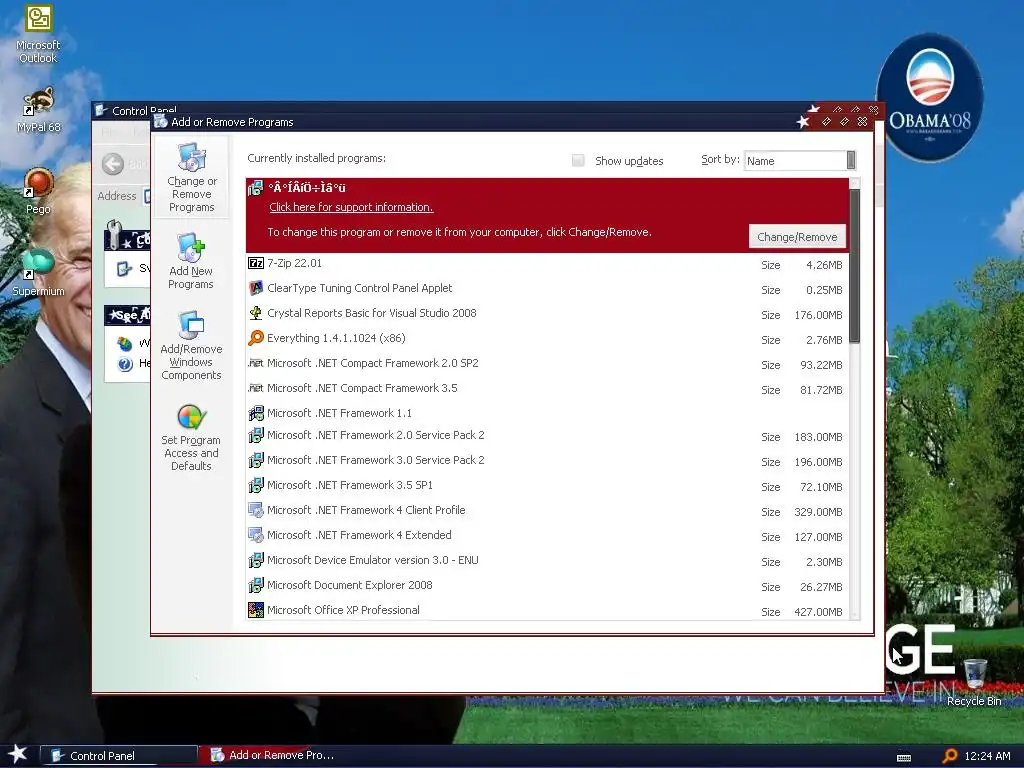
Task: Select Microsoft .NET Framework 3.5 SP1 row
Action: tap(547, 485)
